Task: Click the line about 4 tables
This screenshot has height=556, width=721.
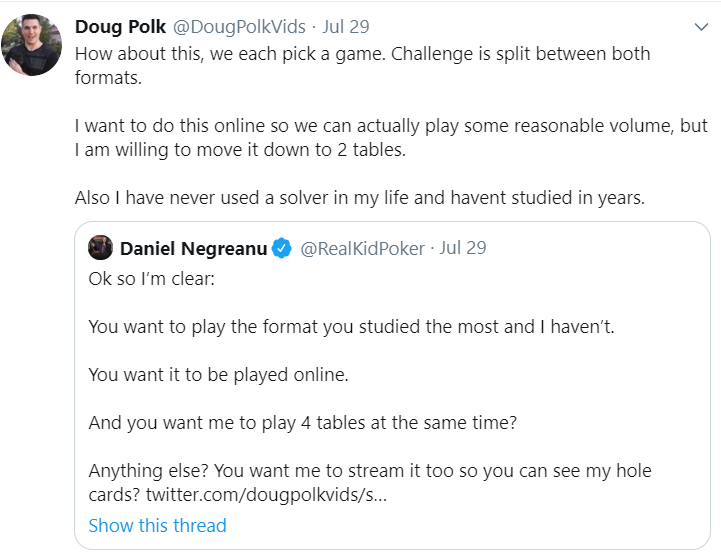Action: (303, 423)
